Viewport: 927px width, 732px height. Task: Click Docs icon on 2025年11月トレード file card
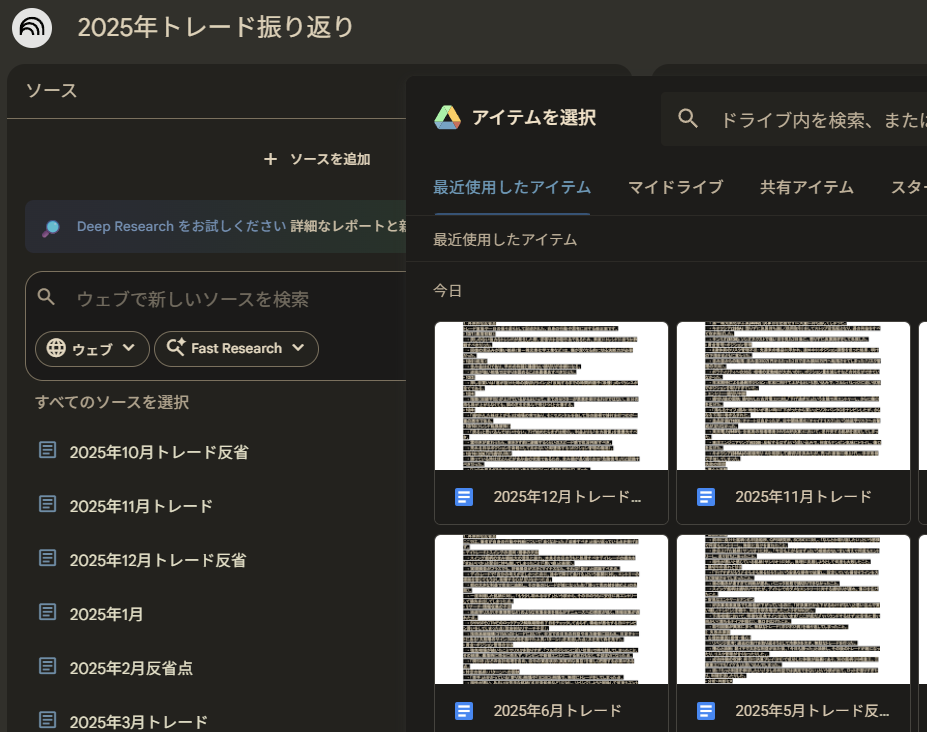(706, 497)
